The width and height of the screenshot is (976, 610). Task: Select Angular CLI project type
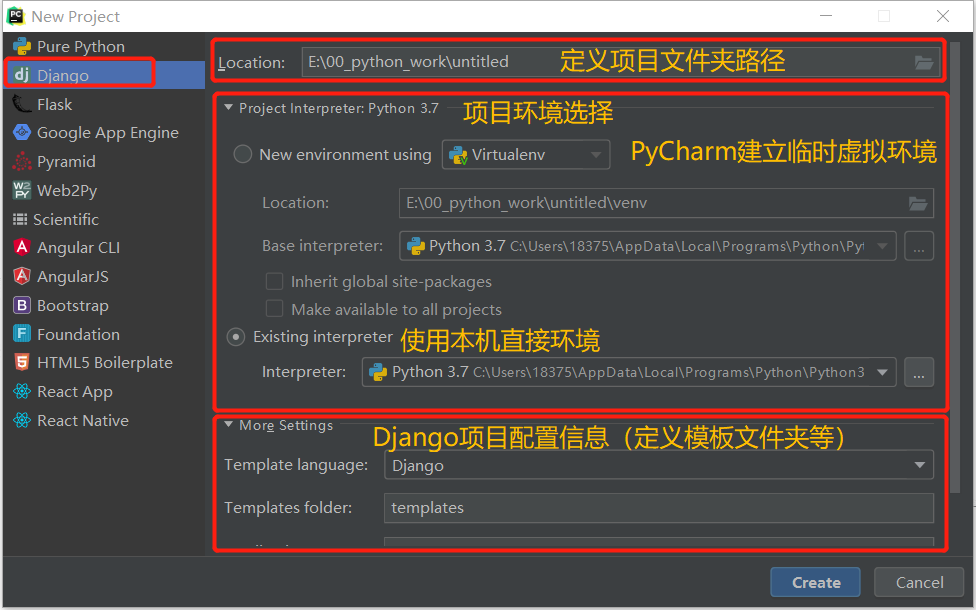point(104,248)
